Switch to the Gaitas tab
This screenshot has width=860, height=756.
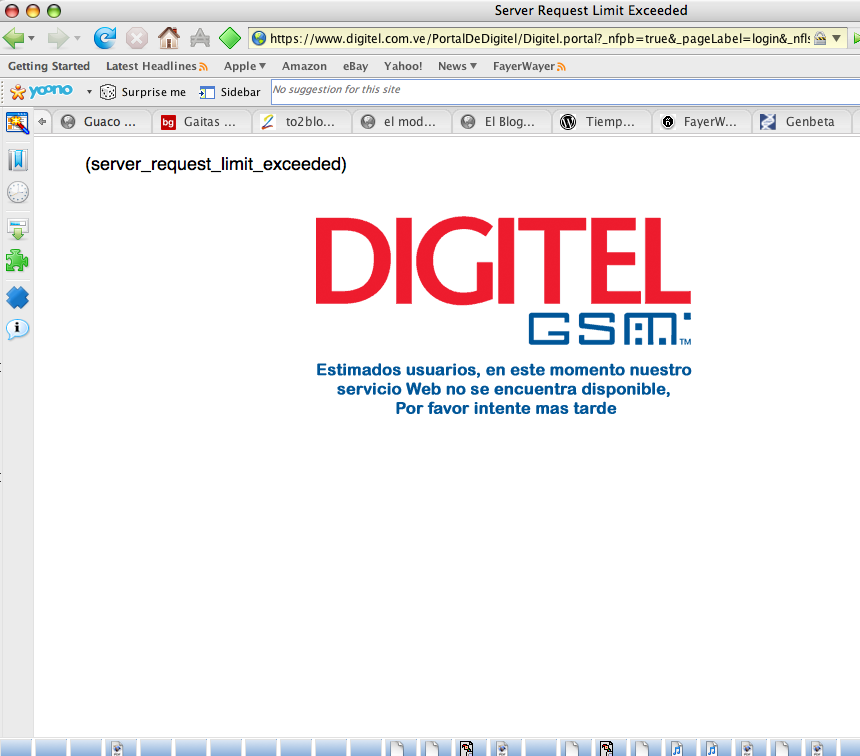click(x=201, y=122)
